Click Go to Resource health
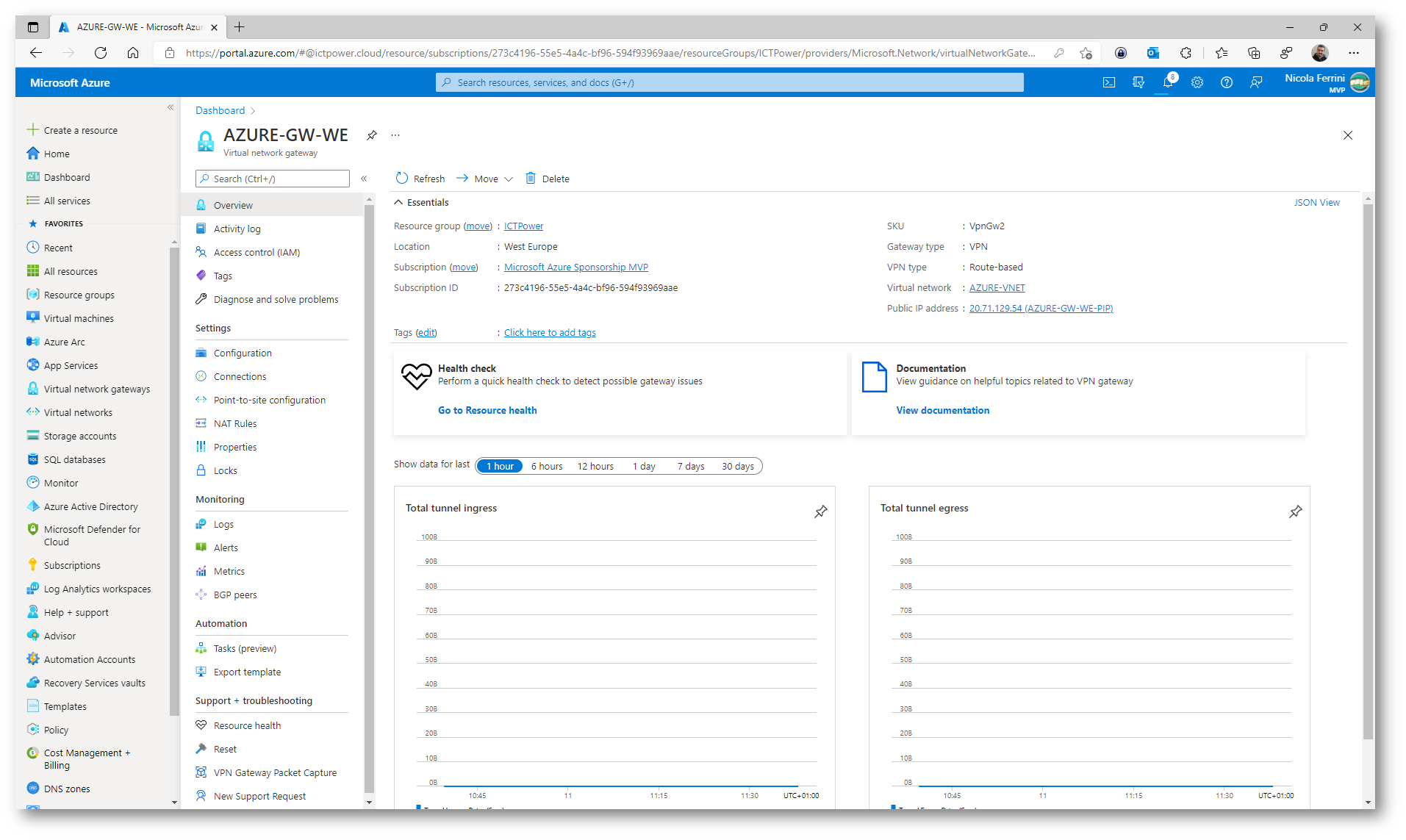 pyautogui.click(x=487, y=410)
